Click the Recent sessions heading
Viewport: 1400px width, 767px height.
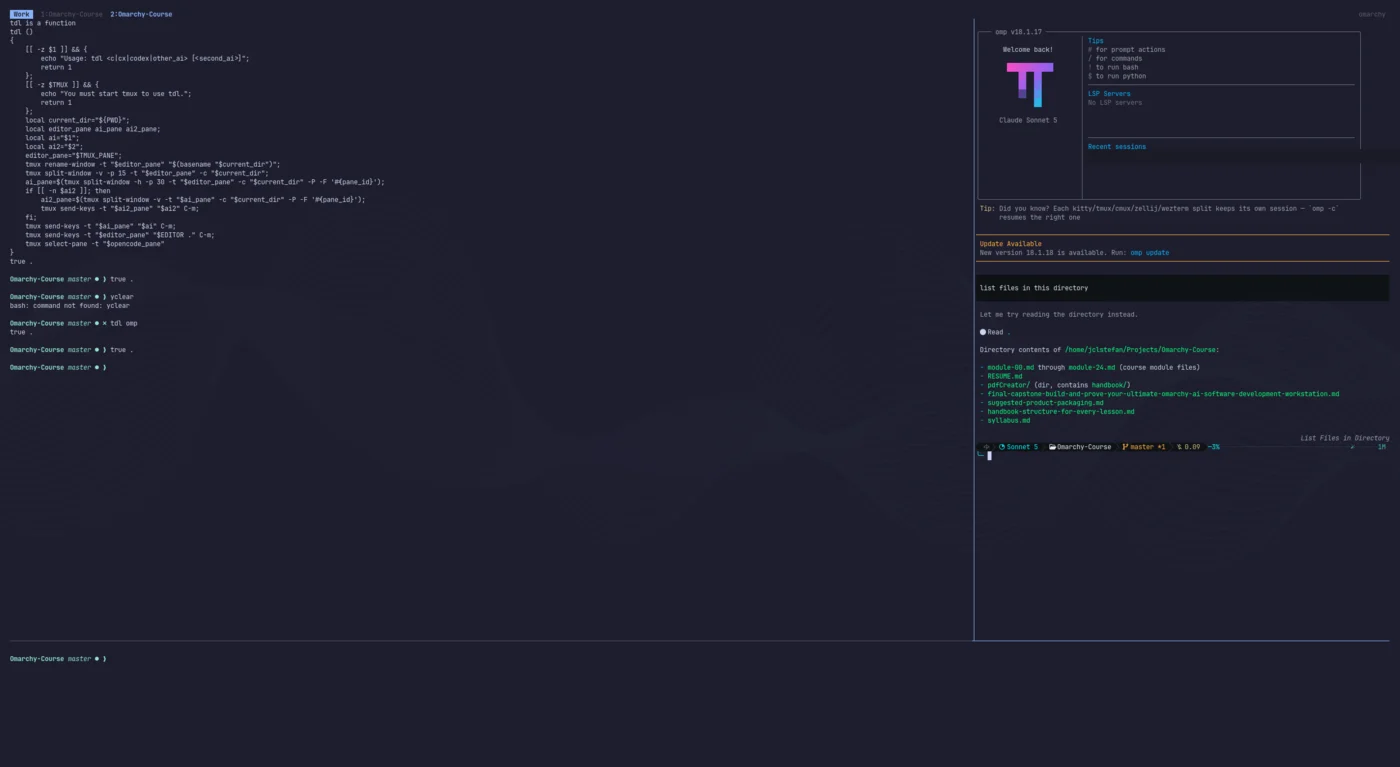(1117, 147)
